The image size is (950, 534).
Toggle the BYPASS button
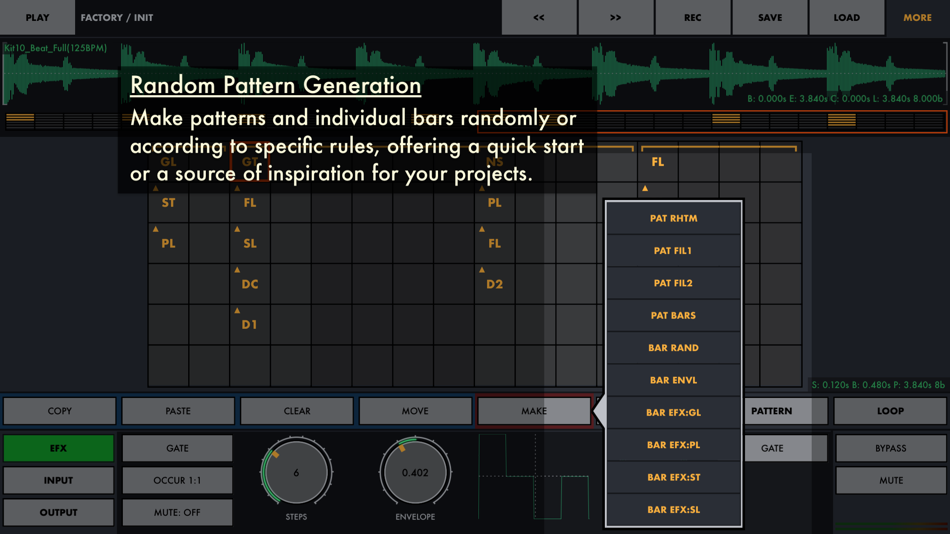coord(891,449)
